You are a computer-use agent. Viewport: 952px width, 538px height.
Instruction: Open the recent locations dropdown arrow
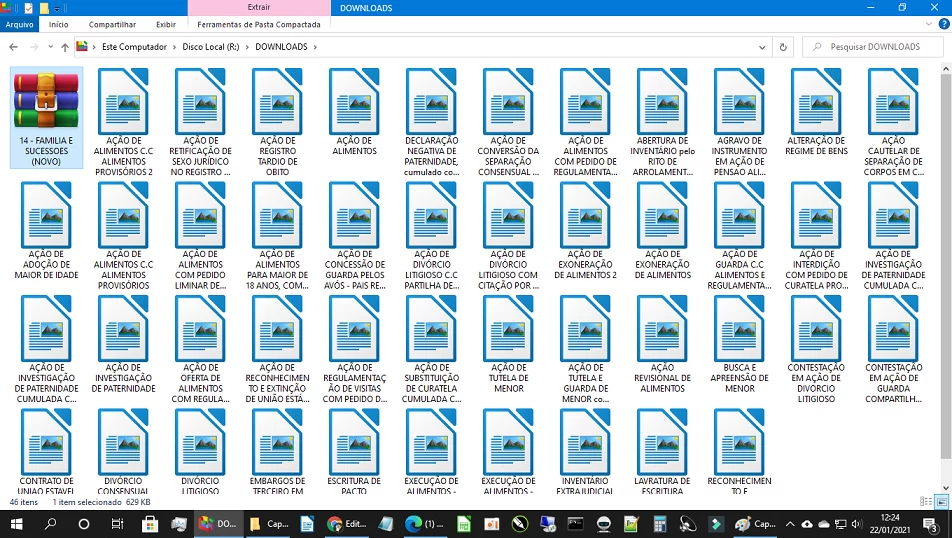coord(49,47)
